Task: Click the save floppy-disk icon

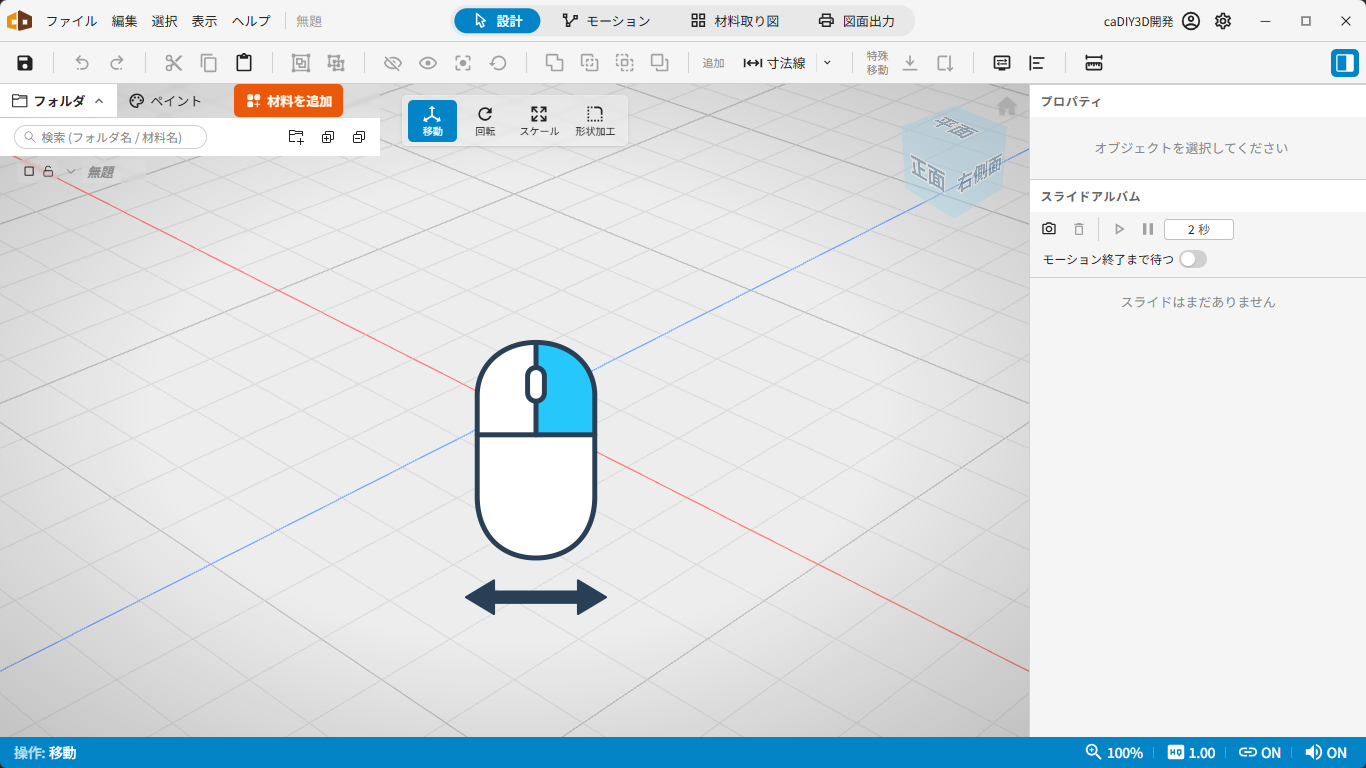Action: pyautogui.click(x=25, y=63)
